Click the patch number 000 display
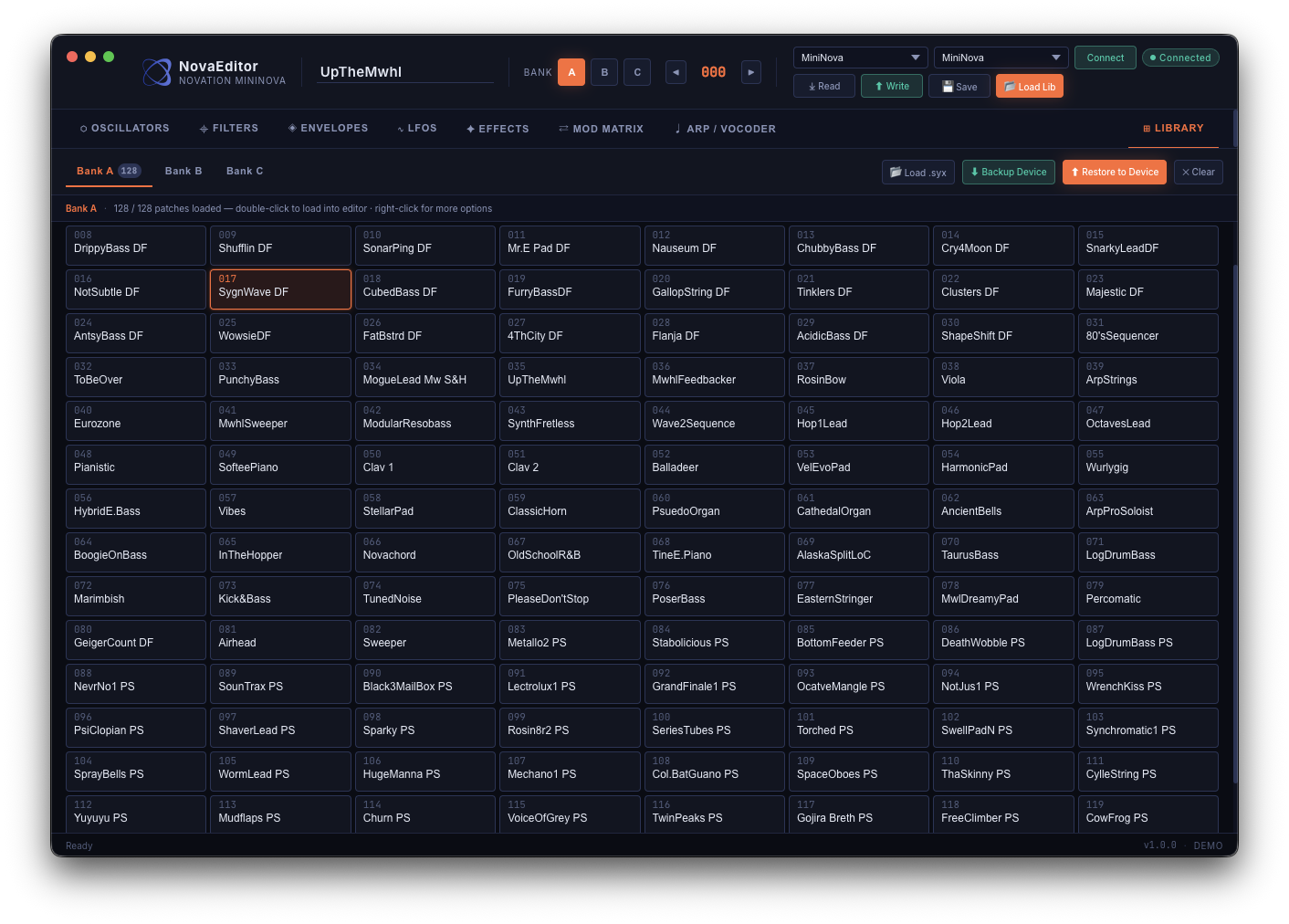 coord(714,72)
